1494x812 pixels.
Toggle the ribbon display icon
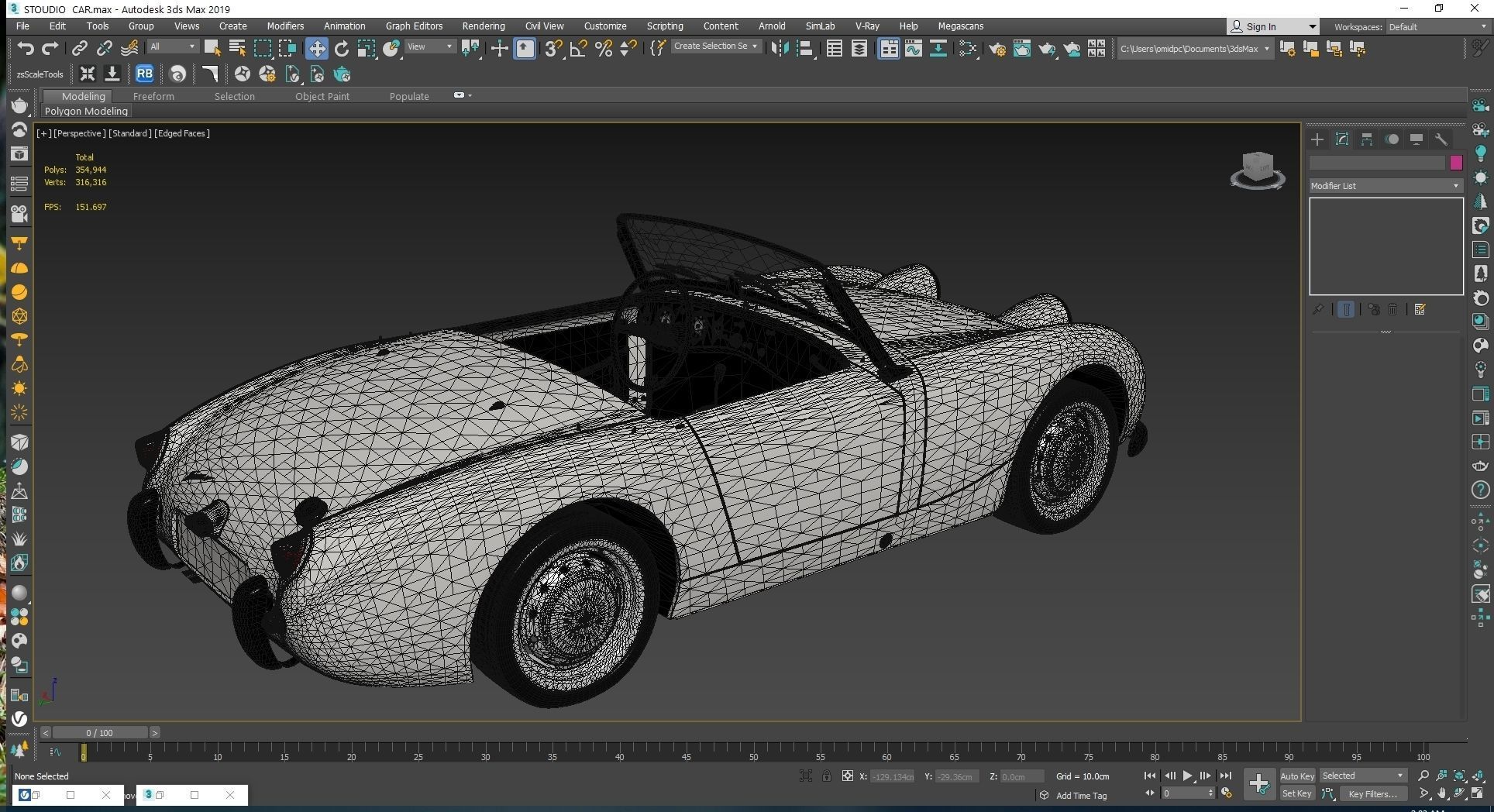click(x=889, y=49)
